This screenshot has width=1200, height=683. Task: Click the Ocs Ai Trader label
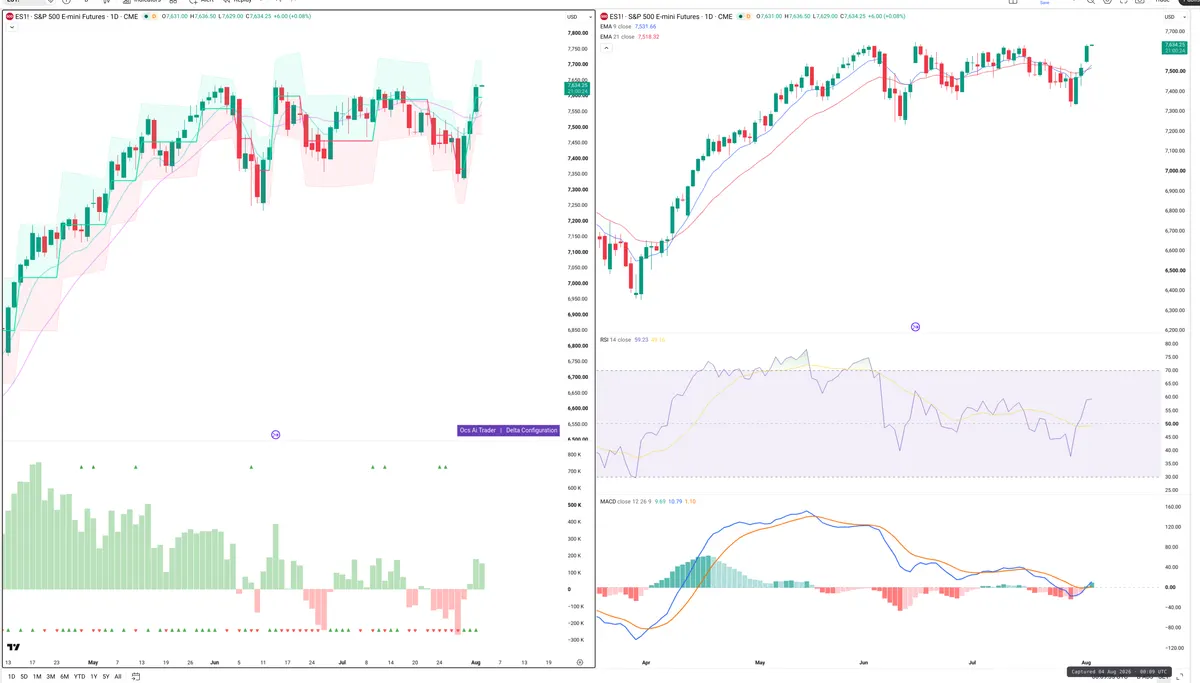click(x=478, y=430)
